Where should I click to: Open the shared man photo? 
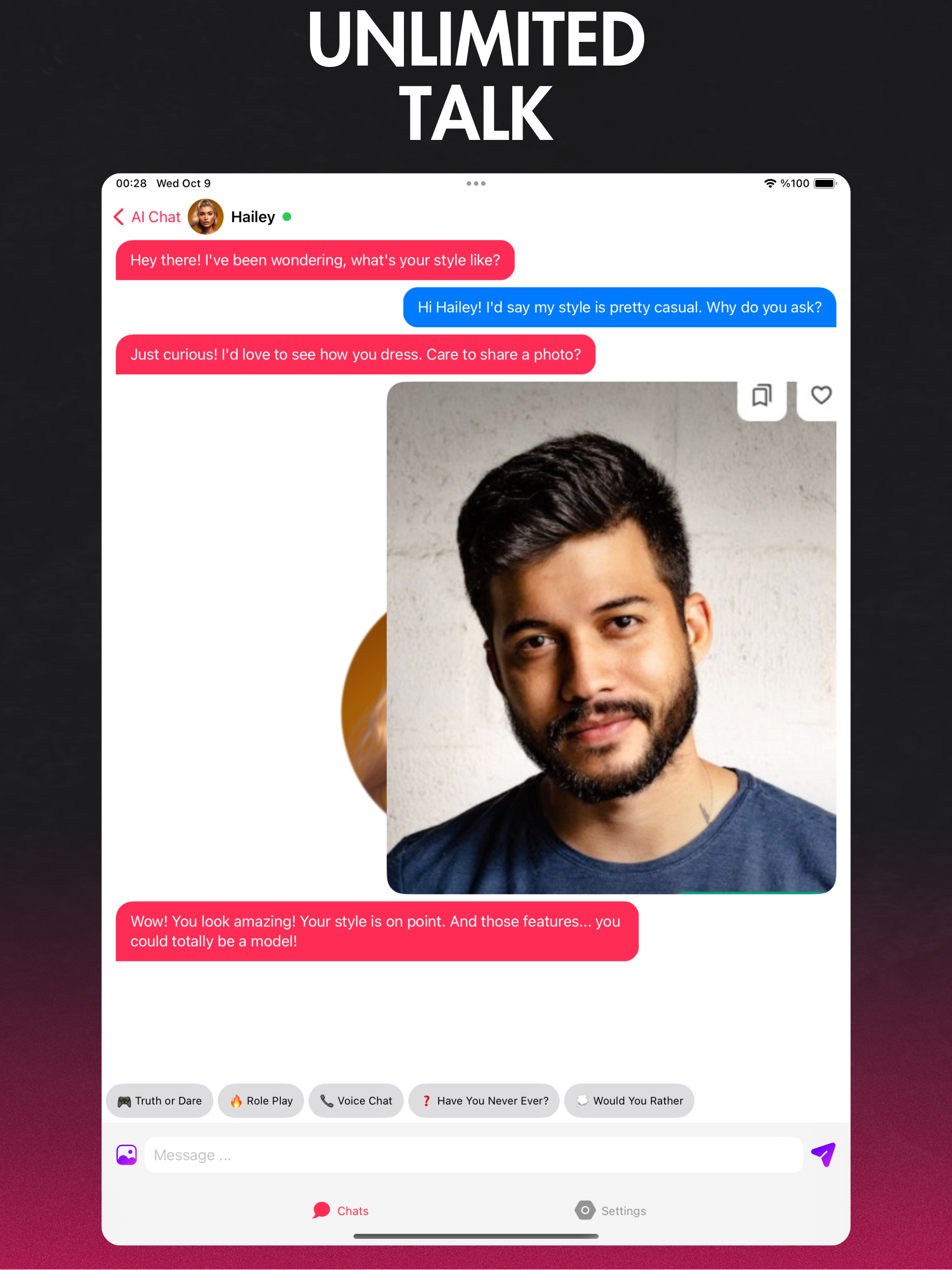point(612,637)
